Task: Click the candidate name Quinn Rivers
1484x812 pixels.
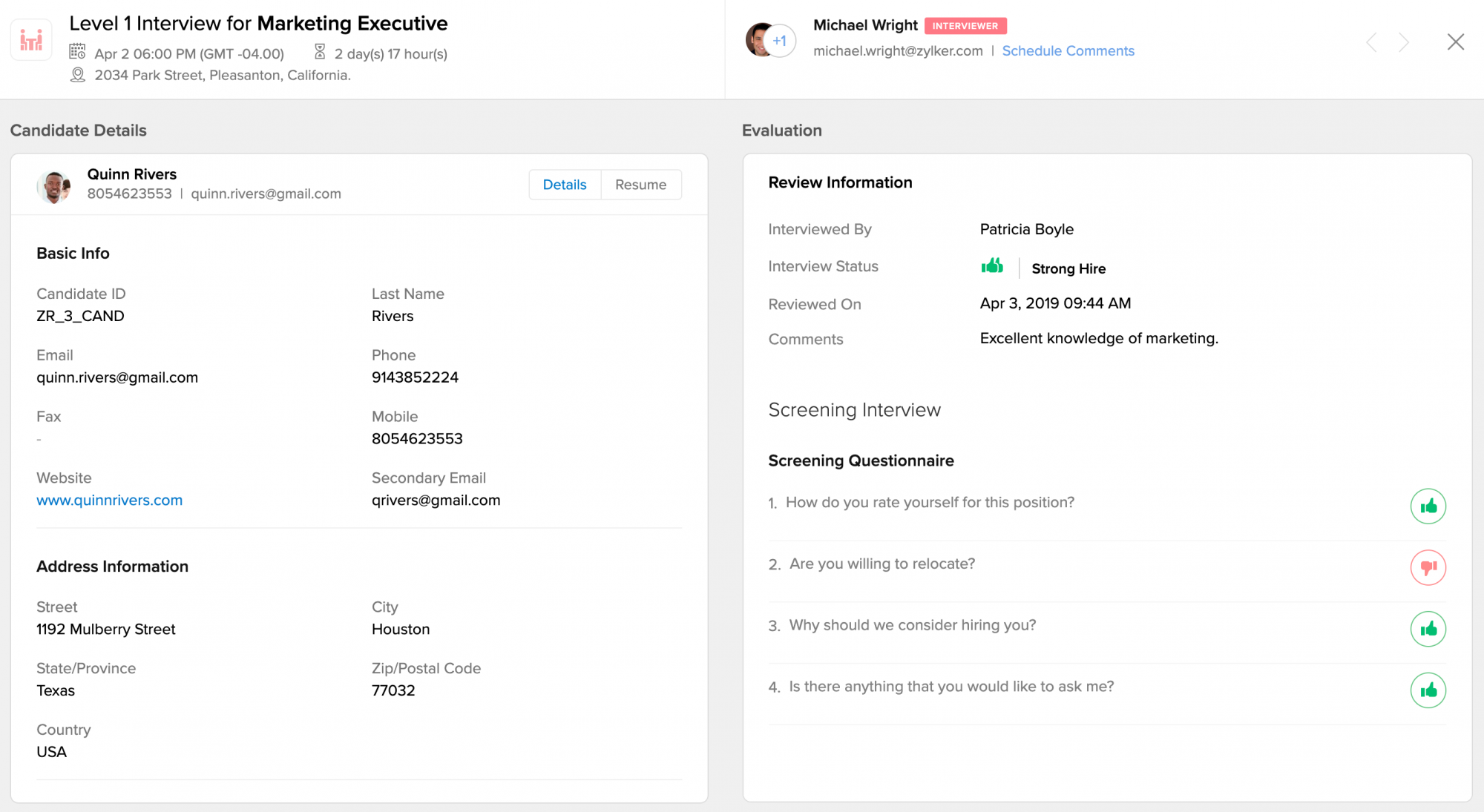Action: (131, 174)
